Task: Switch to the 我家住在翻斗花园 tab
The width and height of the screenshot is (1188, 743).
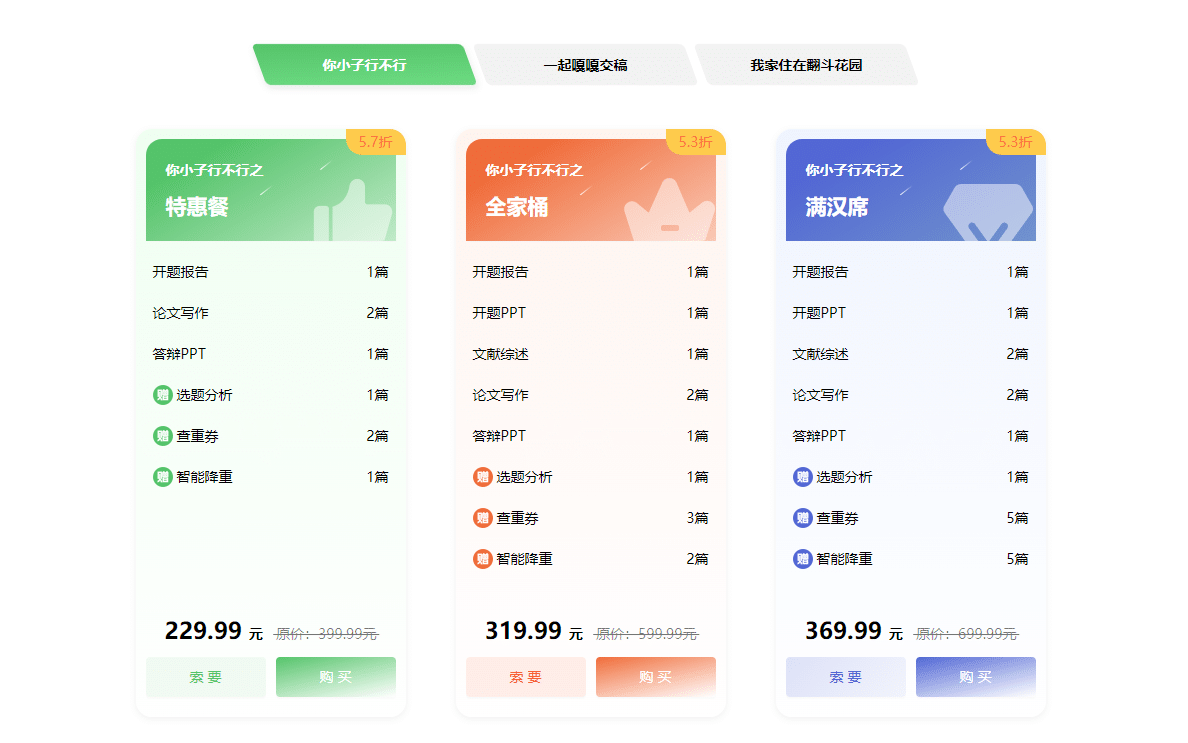Action: pos(808,64)
